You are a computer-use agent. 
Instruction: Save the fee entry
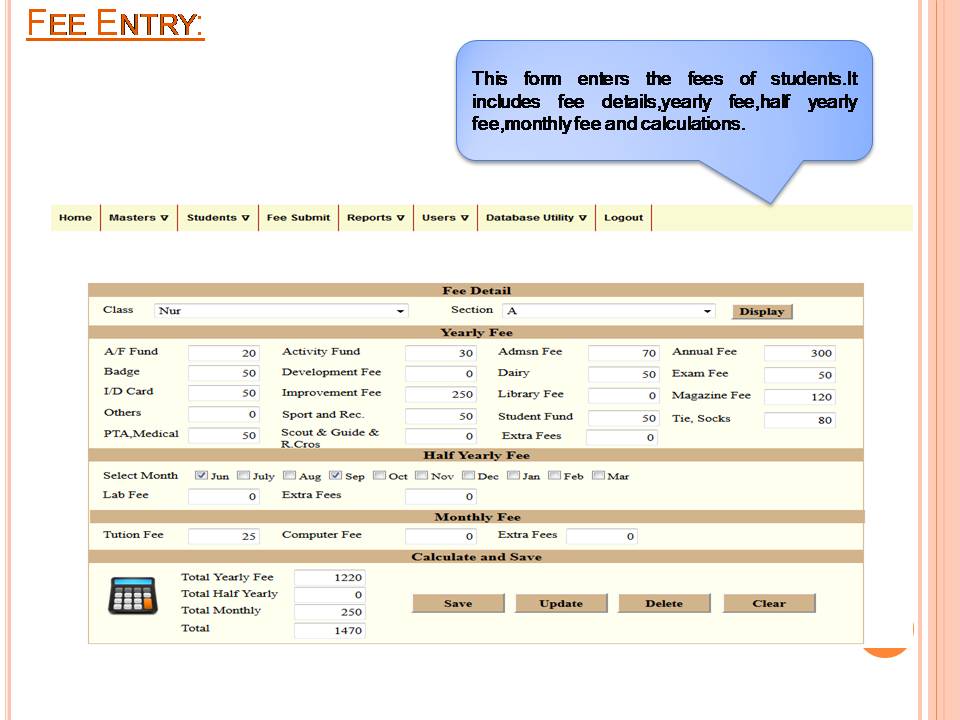coord(458,603)
